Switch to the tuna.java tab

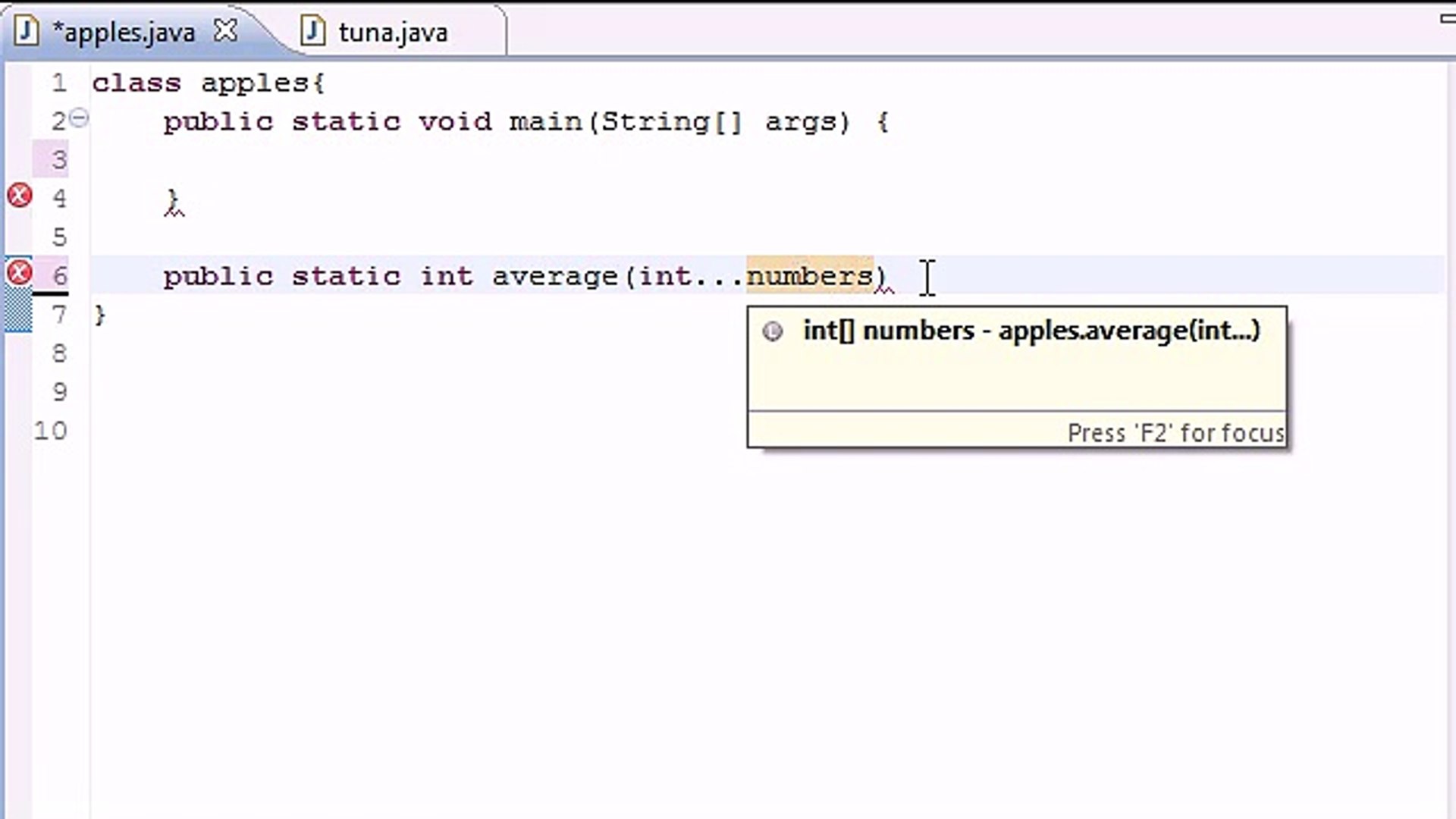392,33
